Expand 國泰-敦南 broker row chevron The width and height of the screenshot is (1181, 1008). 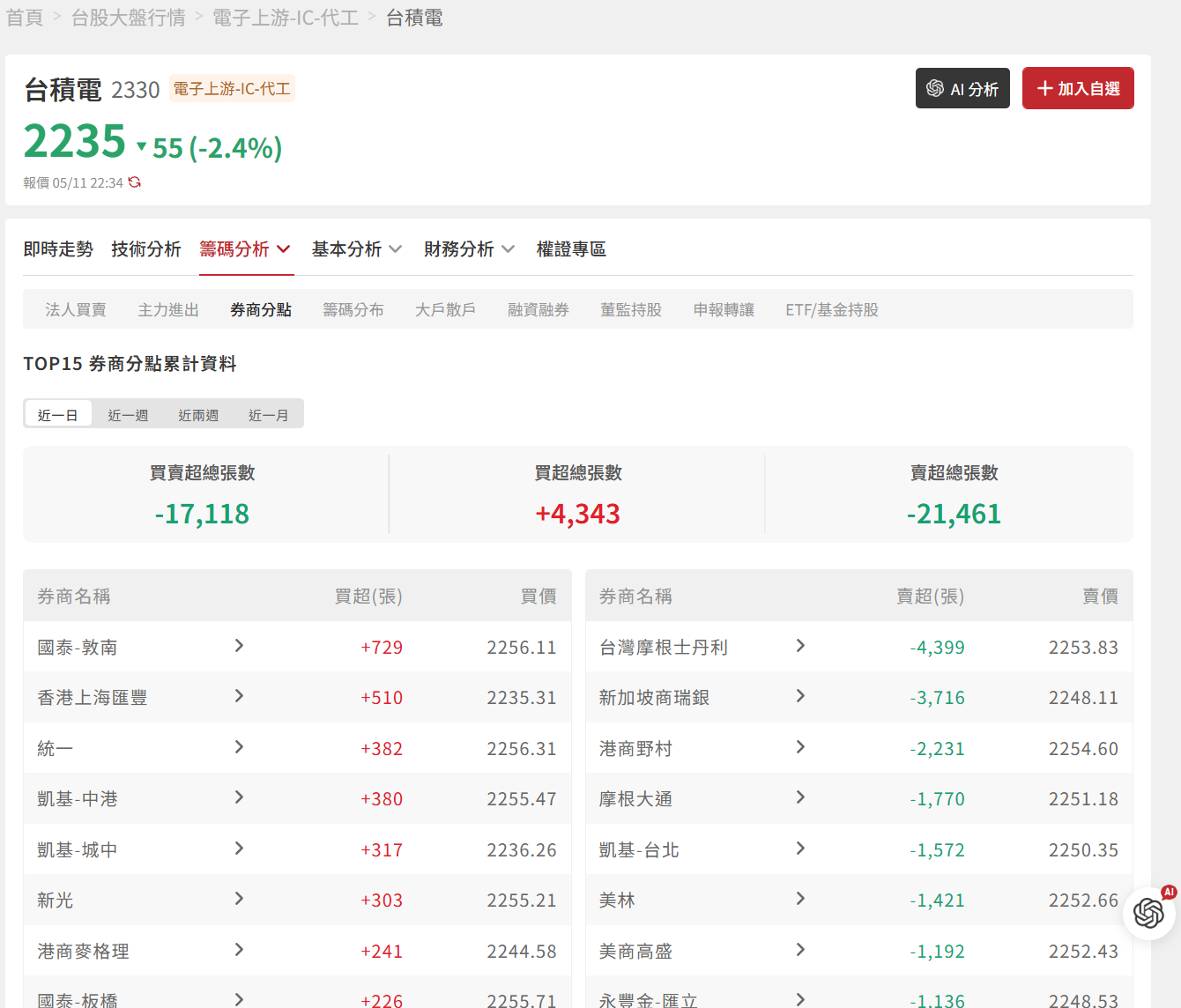click(x=239, y=646)
